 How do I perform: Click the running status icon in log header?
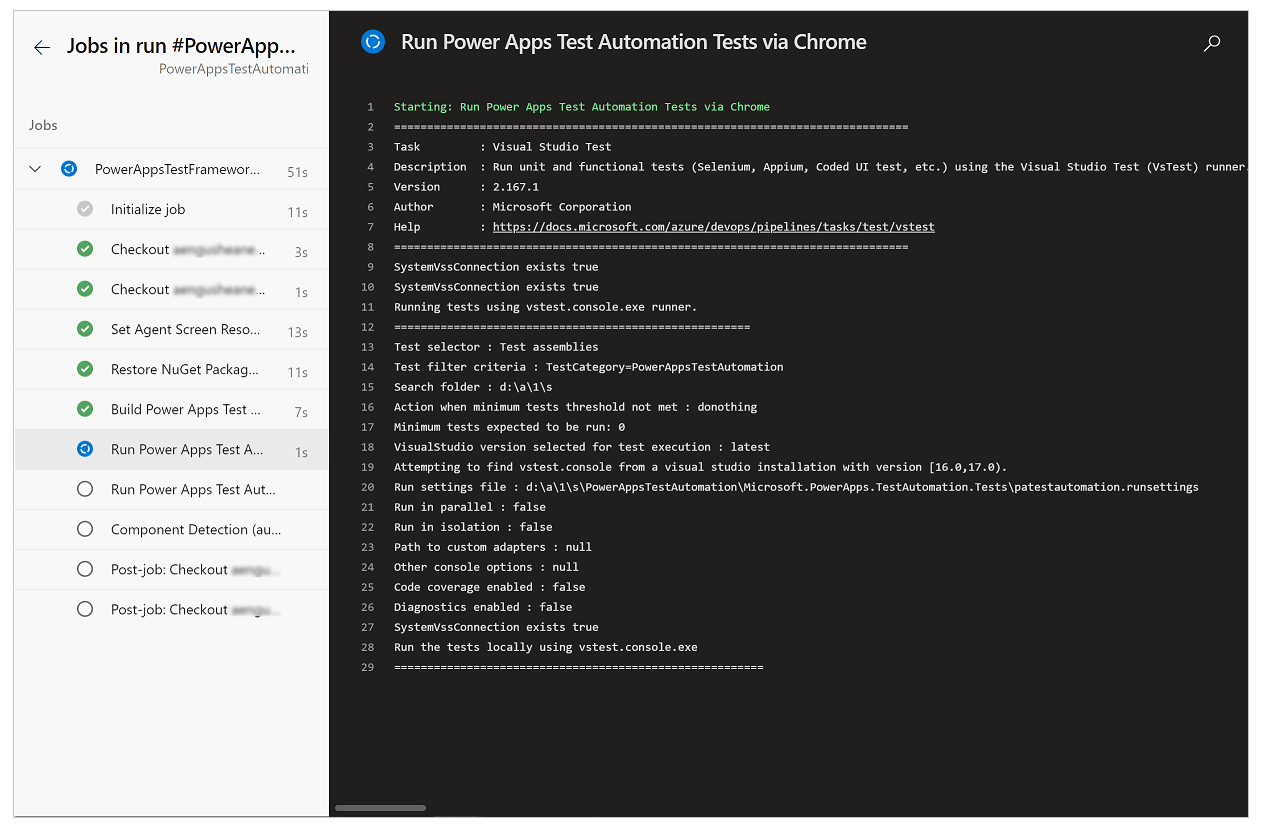coord(373,42)
